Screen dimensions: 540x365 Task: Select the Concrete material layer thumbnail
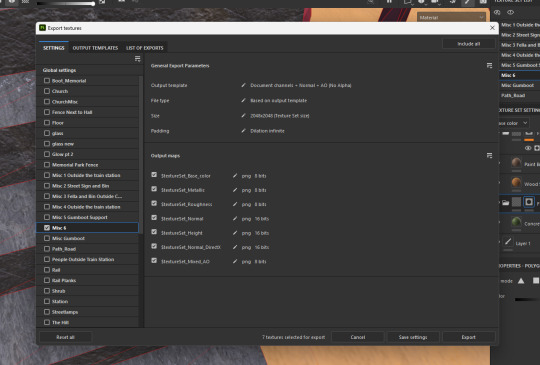pos(516,222)
